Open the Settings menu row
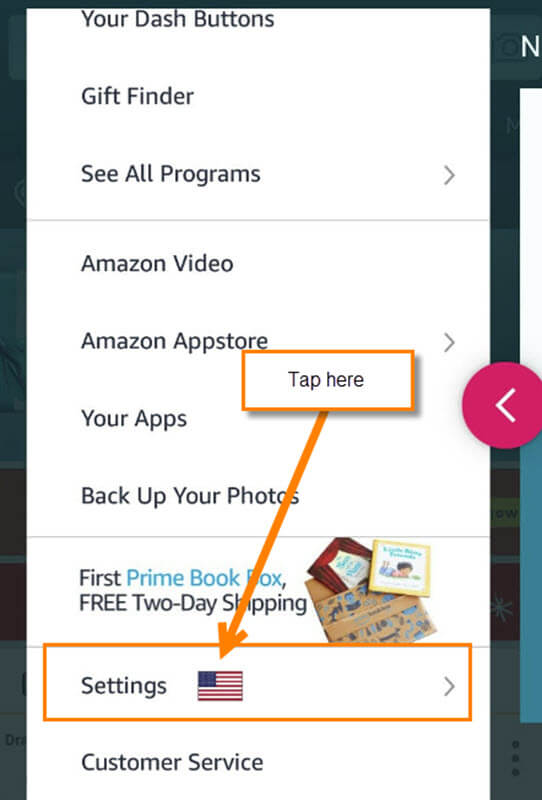 point(258,683)
